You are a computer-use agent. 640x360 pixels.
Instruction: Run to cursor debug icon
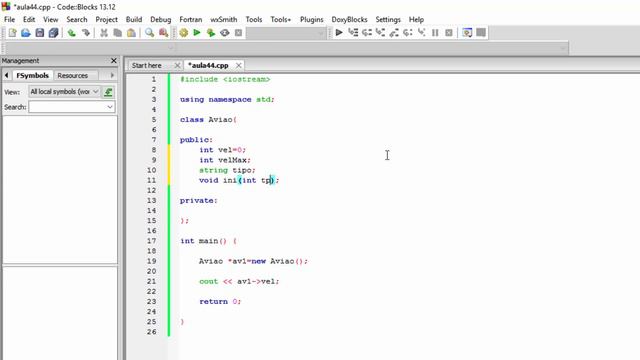click(353, 33)
